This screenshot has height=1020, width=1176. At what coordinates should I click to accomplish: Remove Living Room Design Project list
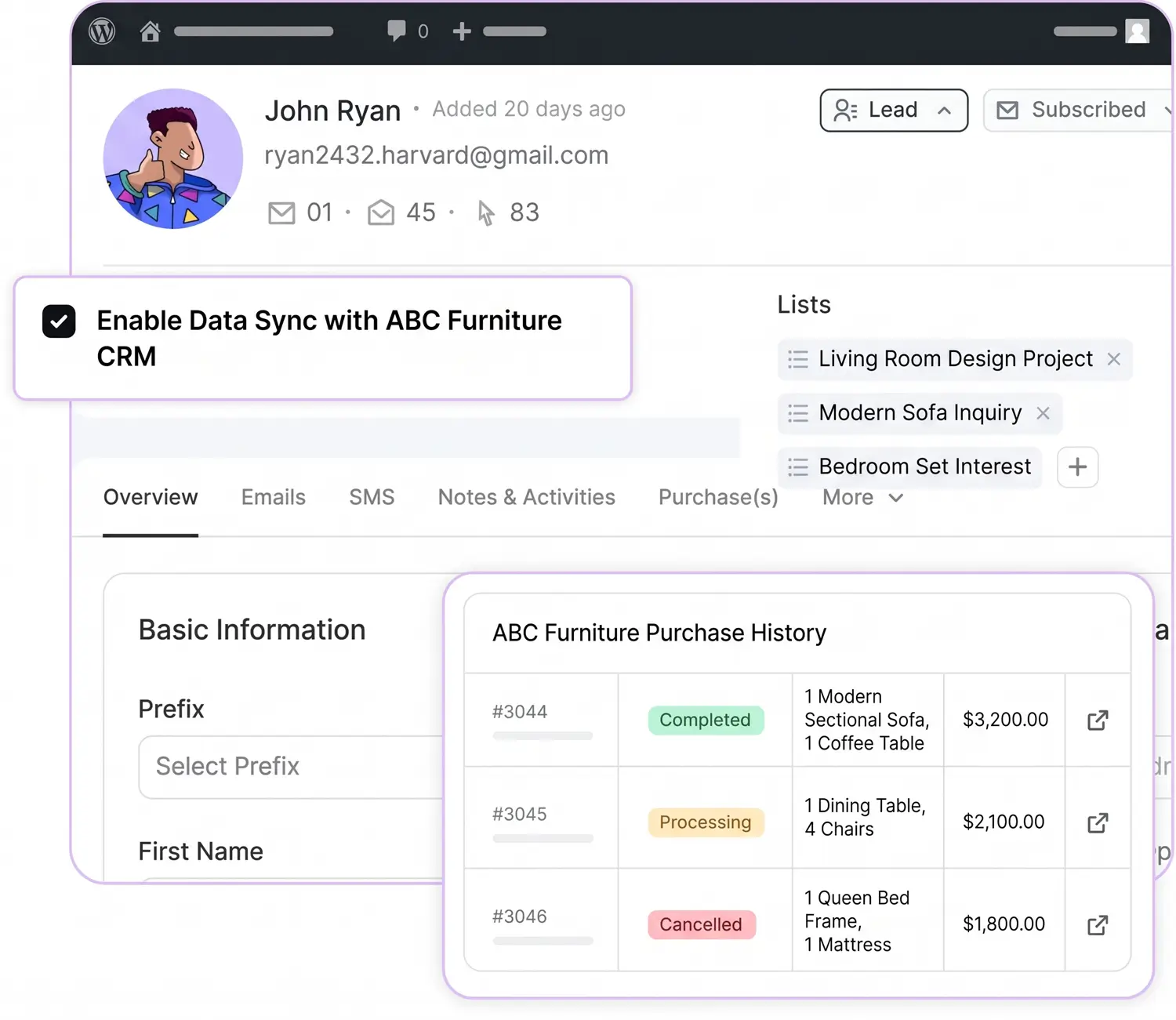(x=1113, y=359)
